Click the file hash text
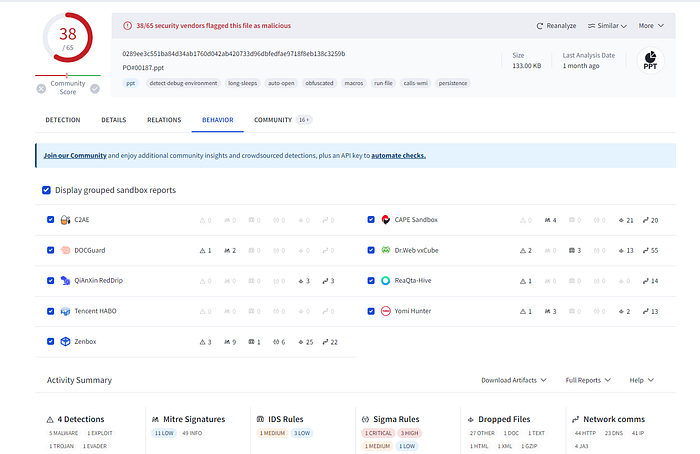 233,54
